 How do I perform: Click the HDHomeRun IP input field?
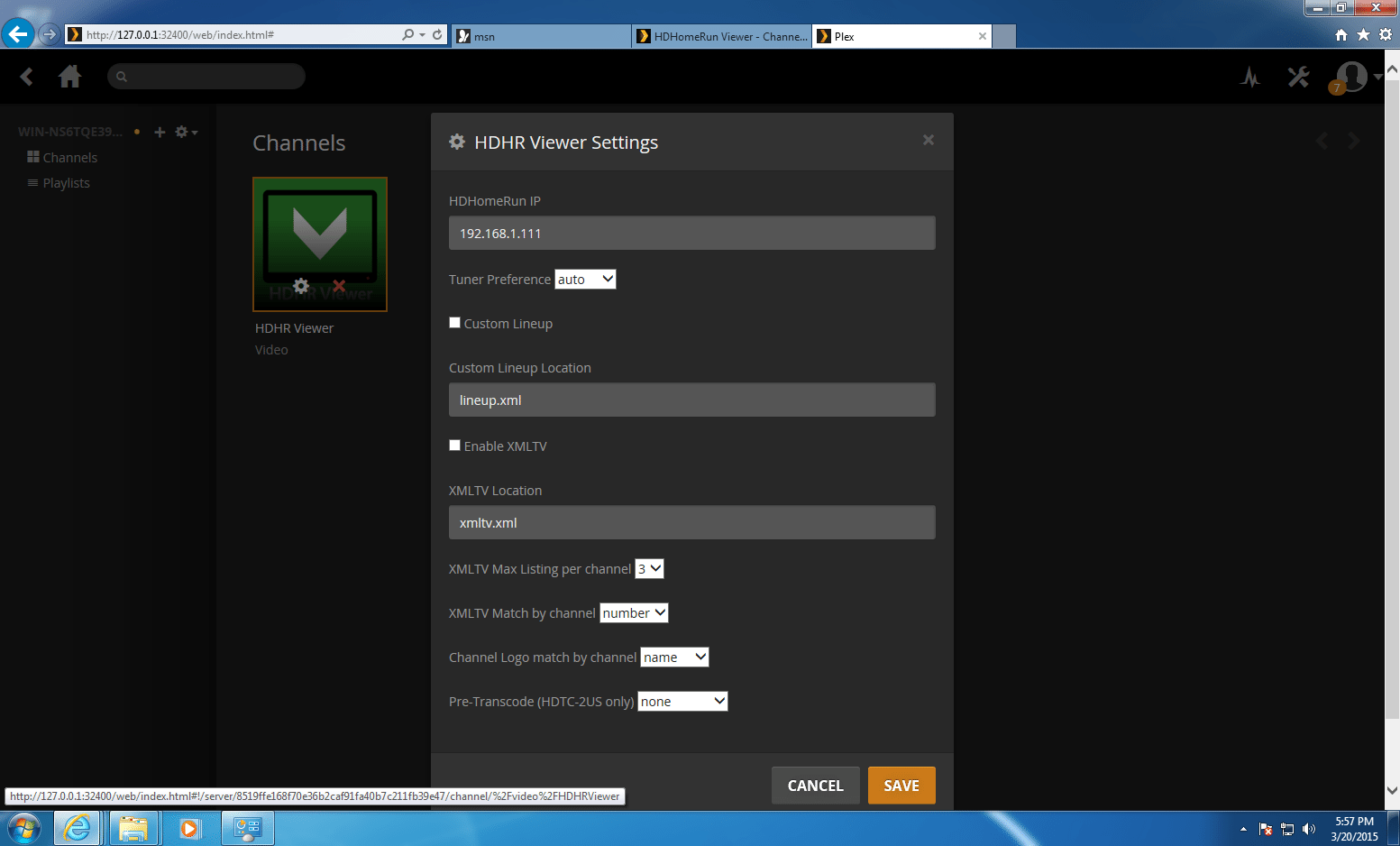692,233
